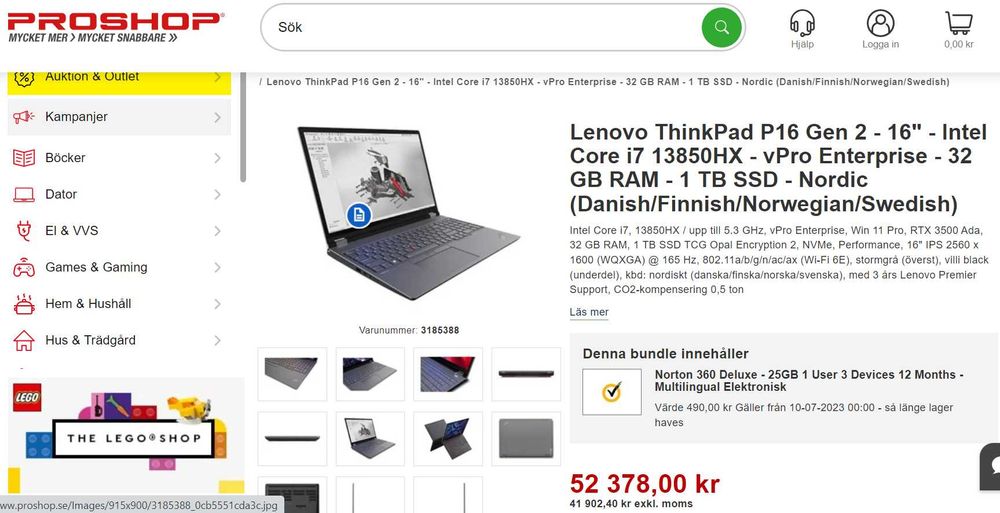Click the Hus & Trädgård house icon

pos(24,340)
